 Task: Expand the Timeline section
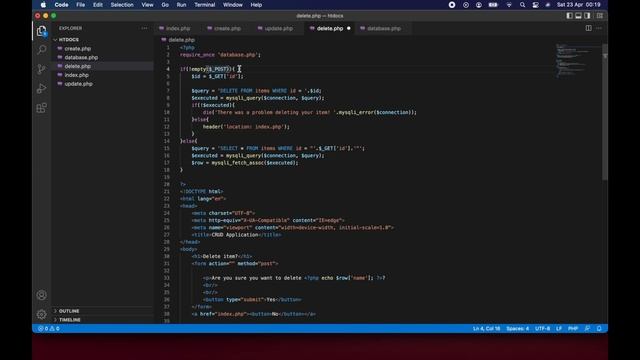[x=69, y=320]
